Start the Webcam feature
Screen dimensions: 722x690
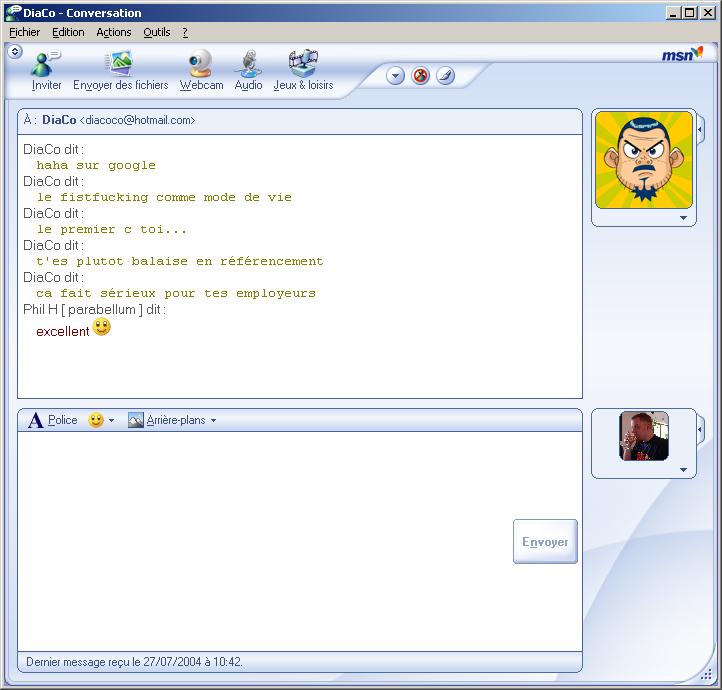coord(201,70)
